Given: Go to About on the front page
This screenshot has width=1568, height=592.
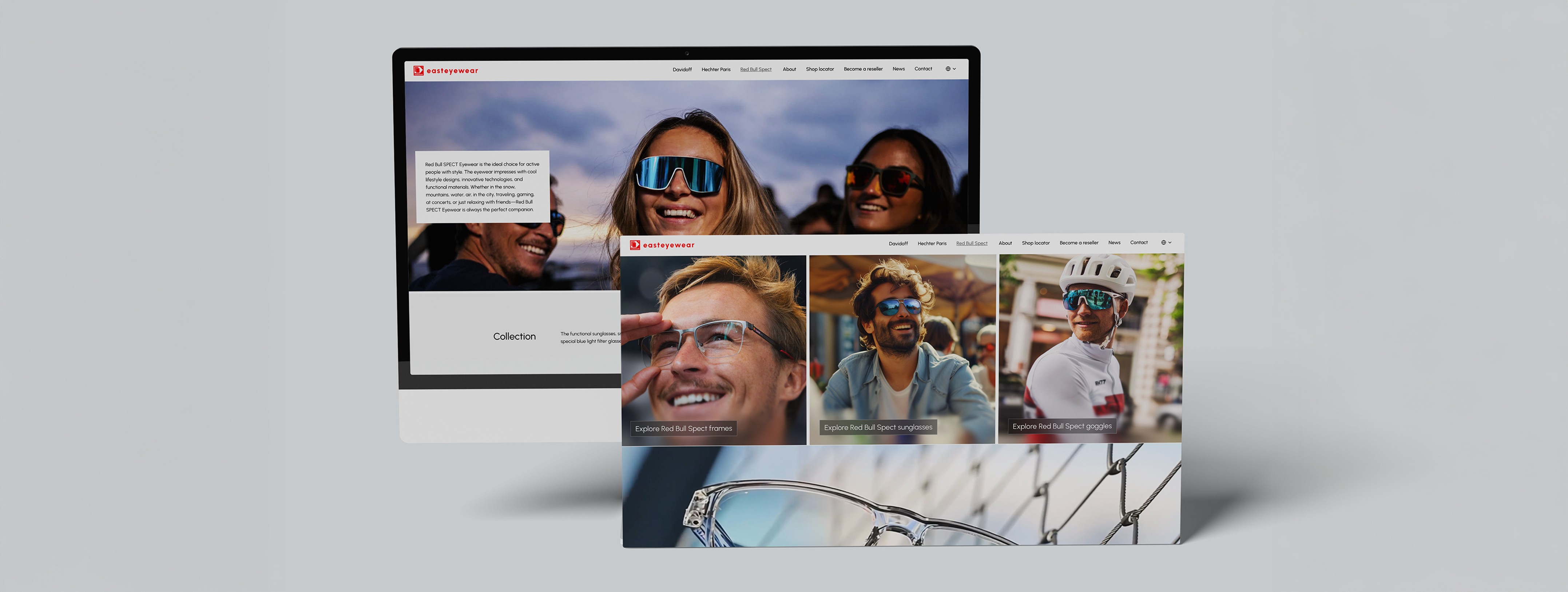Looking at the screenshot, I should (1005, 243).
